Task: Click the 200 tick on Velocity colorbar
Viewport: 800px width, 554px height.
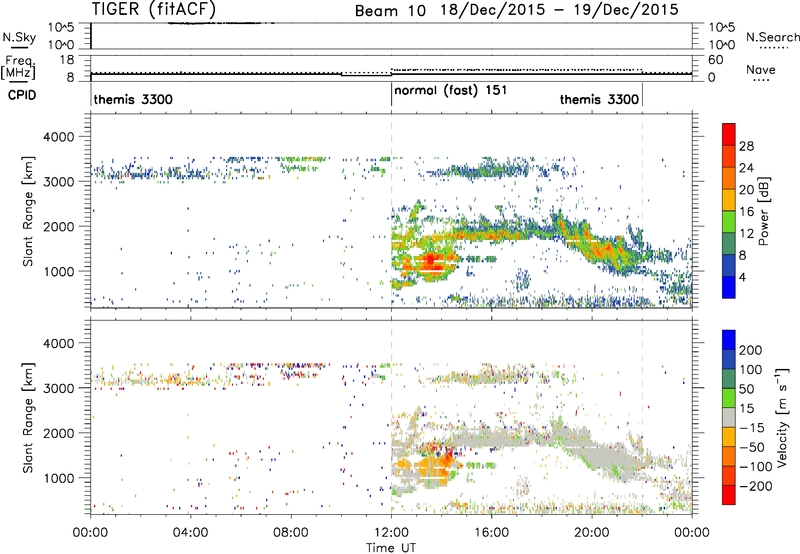Action: 751,350
